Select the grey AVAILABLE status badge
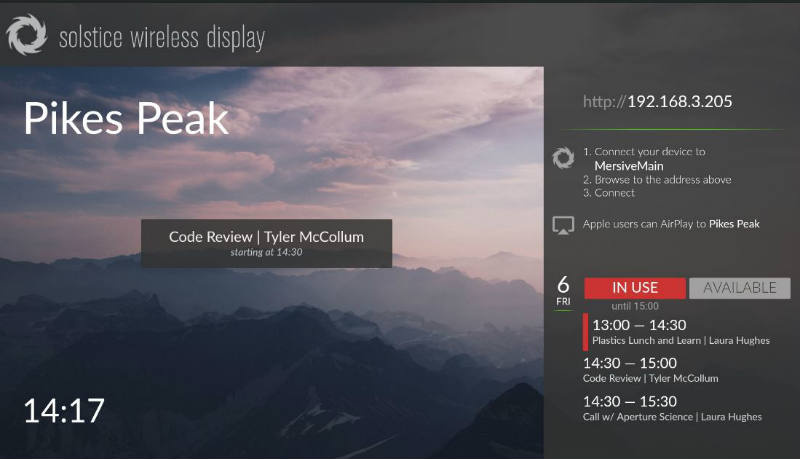Viewport: 800px width, 459px height. (740, 288)
